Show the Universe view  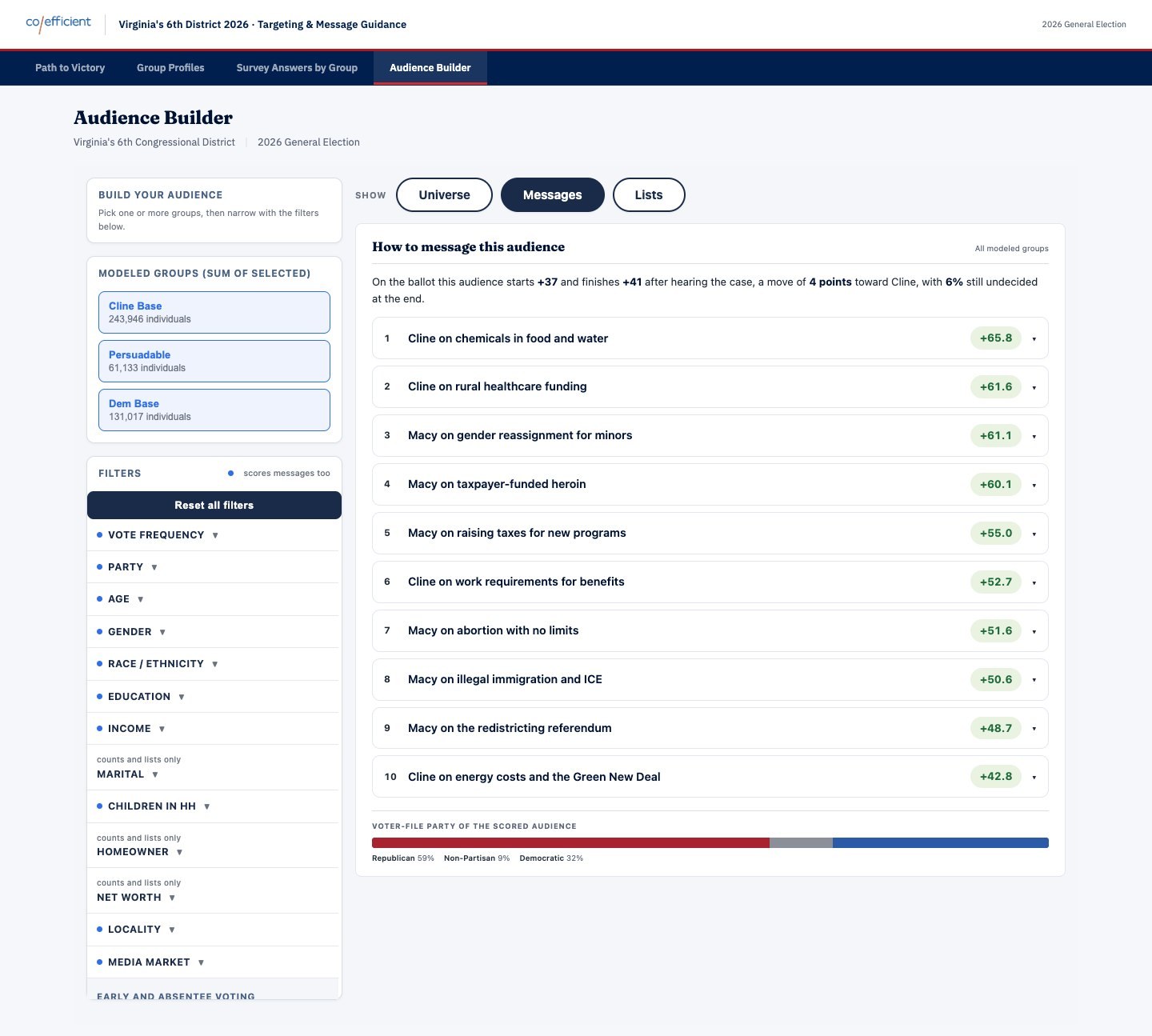point(444,194)
